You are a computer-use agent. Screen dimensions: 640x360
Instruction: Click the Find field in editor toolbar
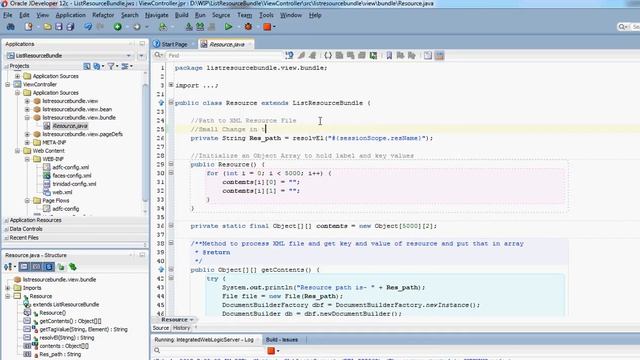[x=224, y=56]
